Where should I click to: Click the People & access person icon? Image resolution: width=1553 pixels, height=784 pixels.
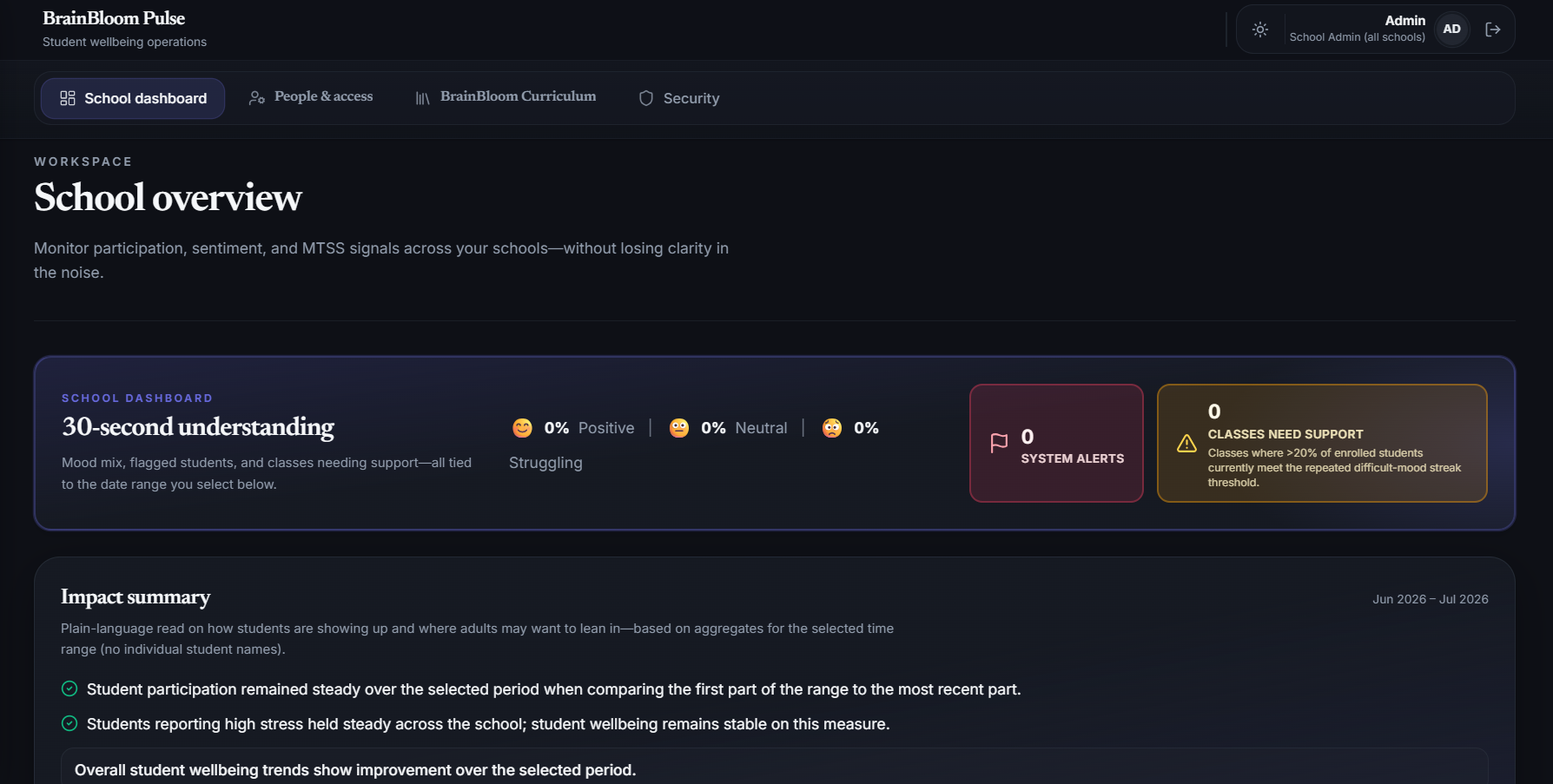[256, 98]
